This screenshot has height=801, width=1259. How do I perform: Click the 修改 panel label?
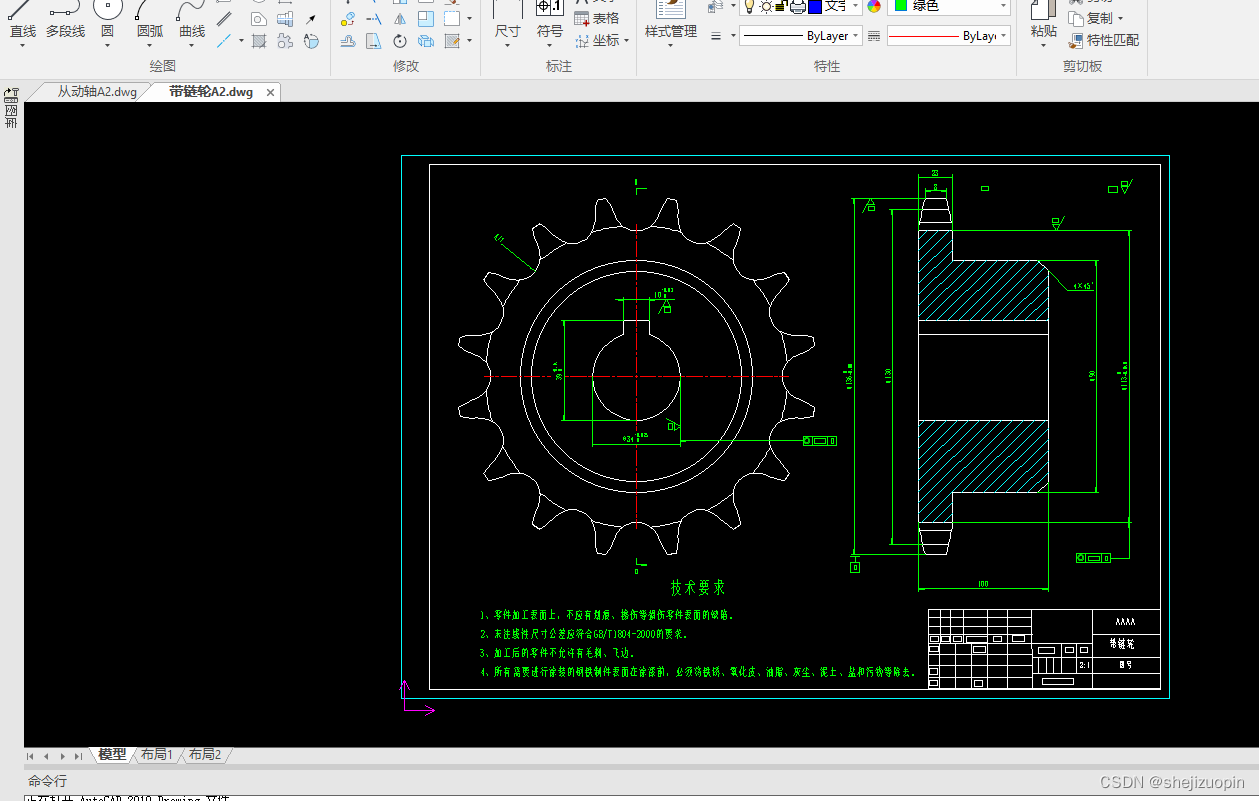[x=406, y=66]
